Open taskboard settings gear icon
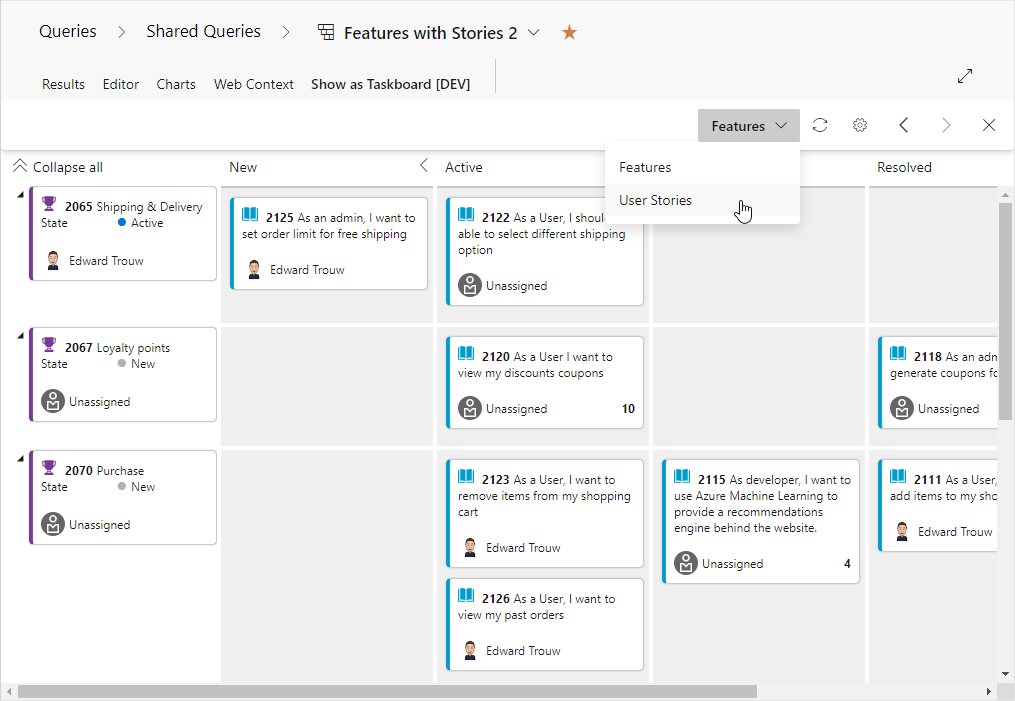1015x701 pixels. pyautogui.click(x=860, y=125)
